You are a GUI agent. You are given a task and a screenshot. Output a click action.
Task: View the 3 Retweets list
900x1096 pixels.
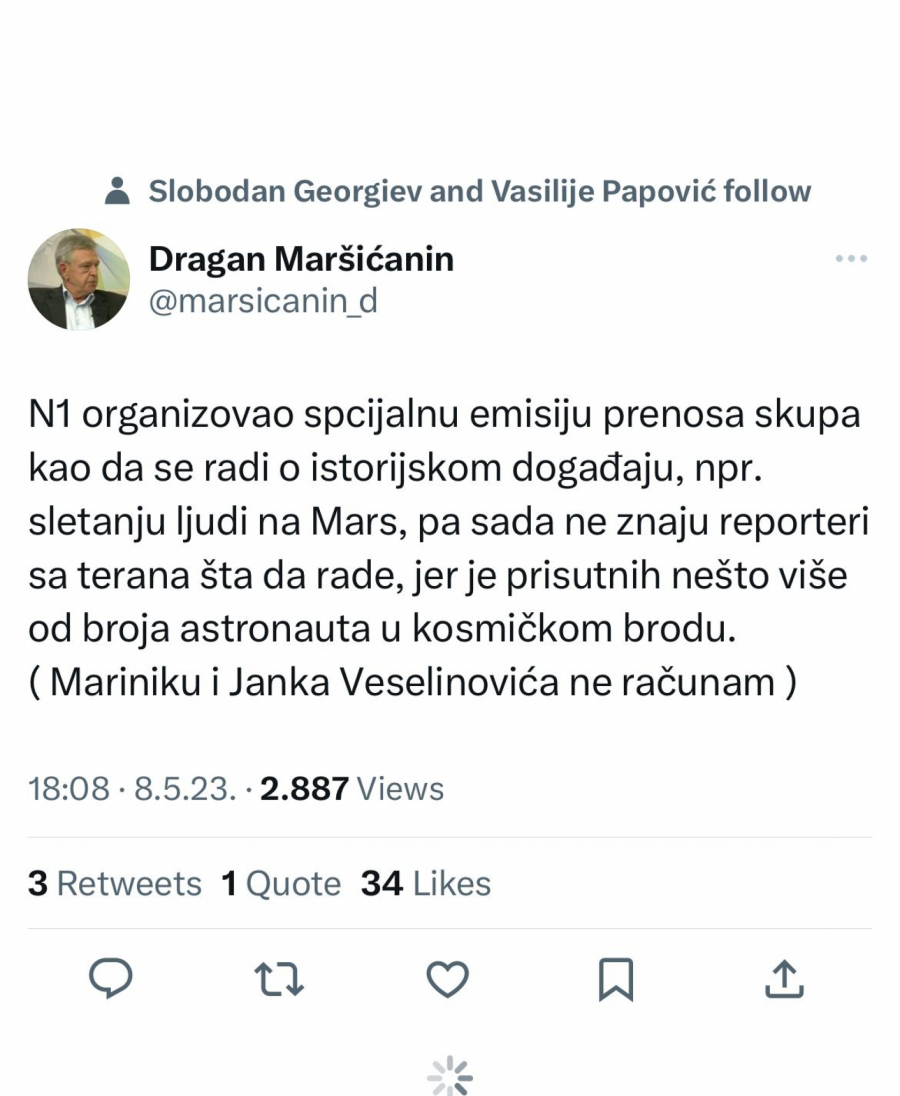(115, 883)
